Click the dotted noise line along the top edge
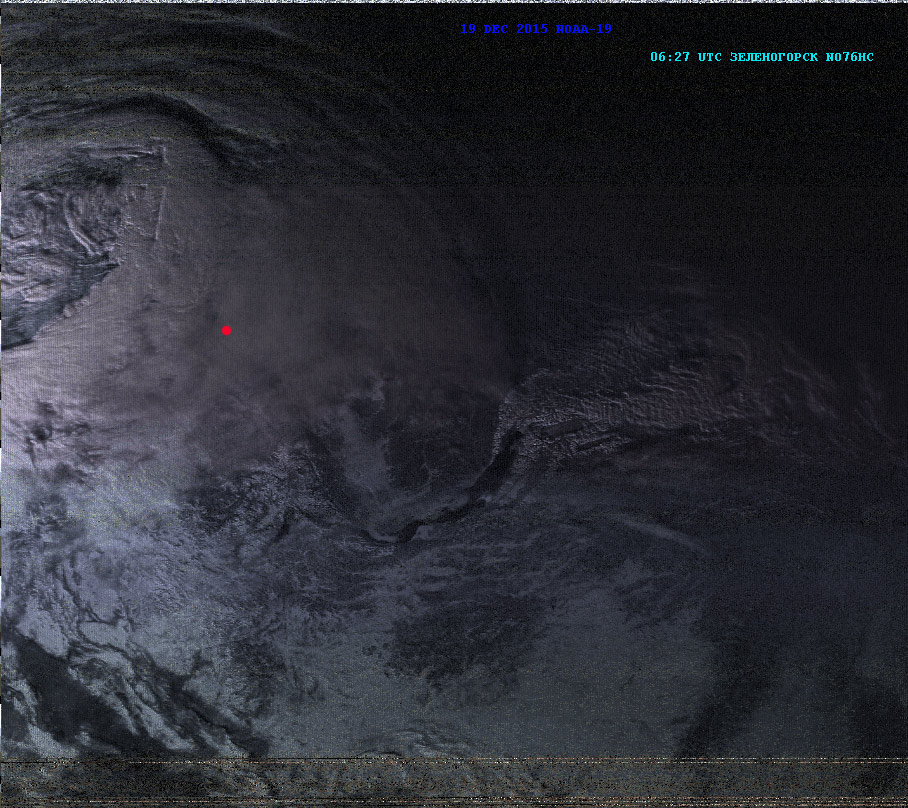This screenshot has width=908, height=808. pos(450,3)
